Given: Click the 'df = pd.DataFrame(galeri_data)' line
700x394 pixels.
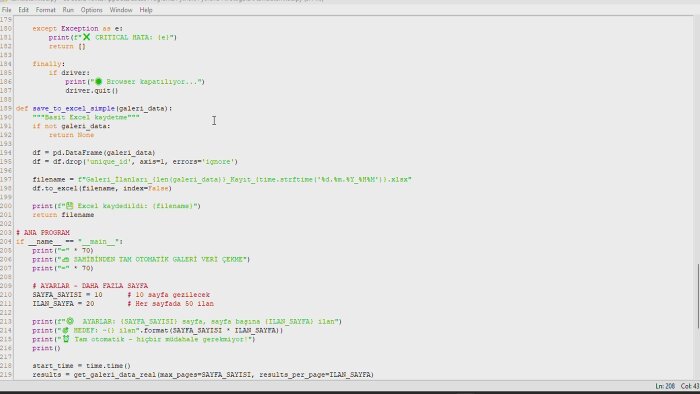Looking at the screenshot, I should coord(94,153).
